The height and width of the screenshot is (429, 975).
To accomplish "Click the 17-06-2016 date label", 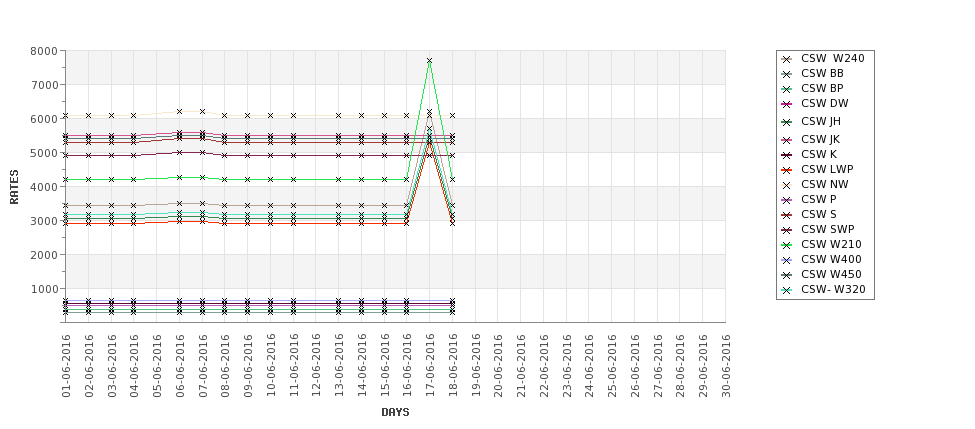I will tap(430, 366).
